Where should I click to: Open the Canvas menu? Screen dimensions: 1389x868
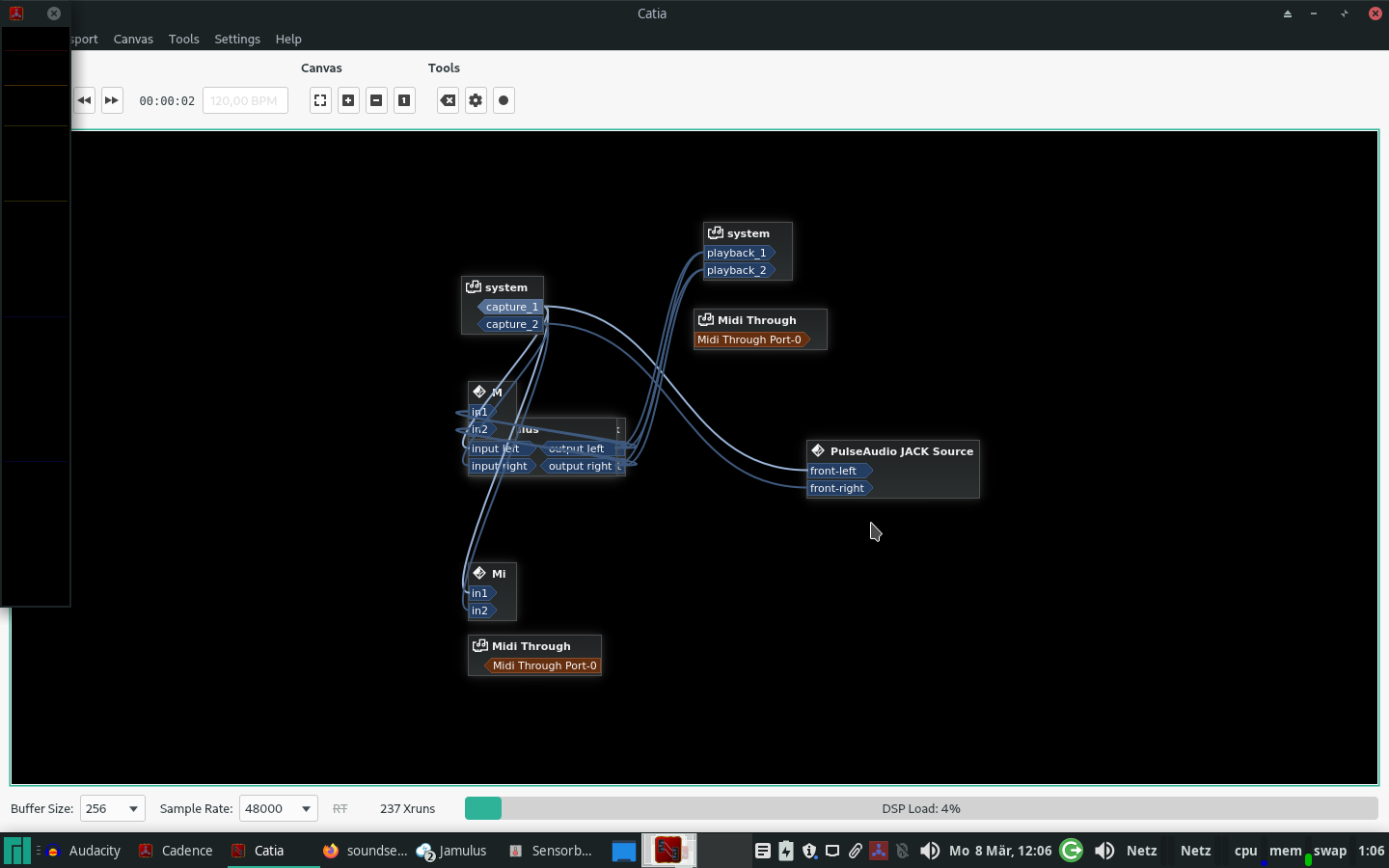[x=133, y=39]
